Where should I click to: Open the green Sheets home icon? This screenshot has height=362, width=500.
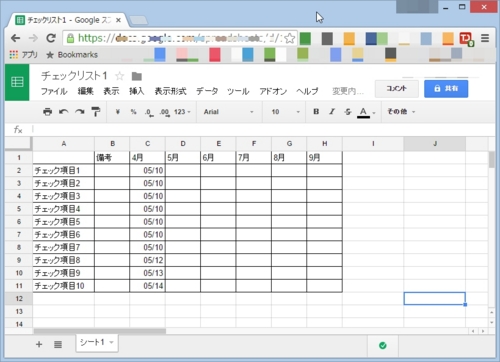tap(17, 82)
